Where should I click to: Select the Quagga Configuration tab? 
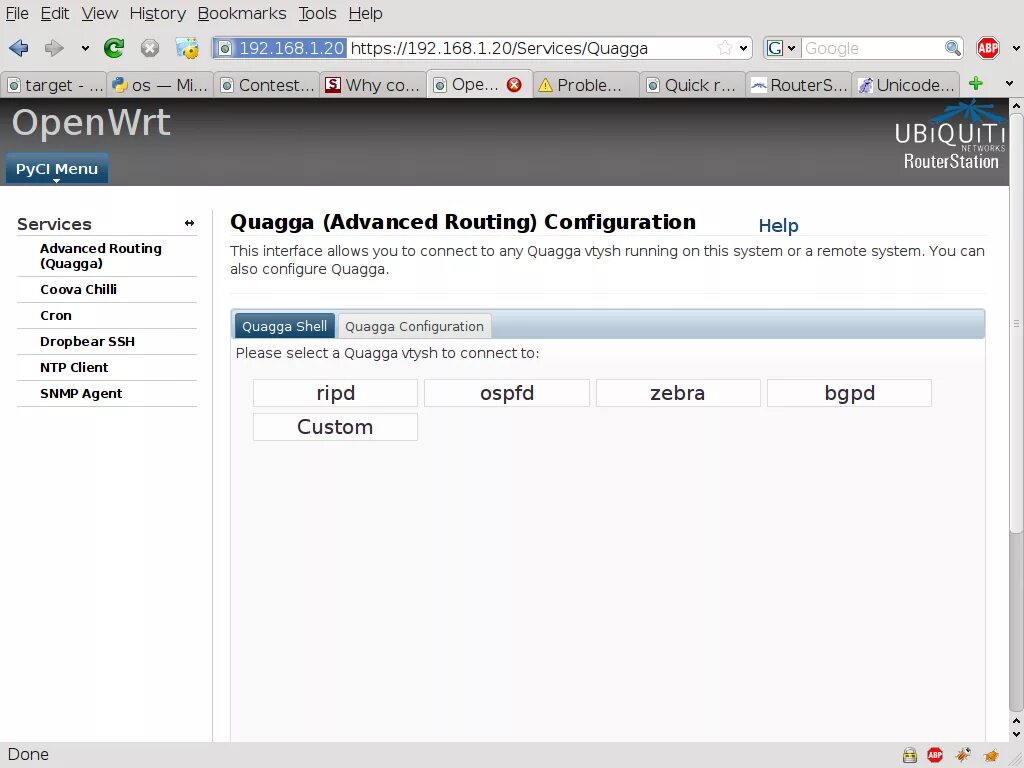pyautogui.click(x=414, y=326)
